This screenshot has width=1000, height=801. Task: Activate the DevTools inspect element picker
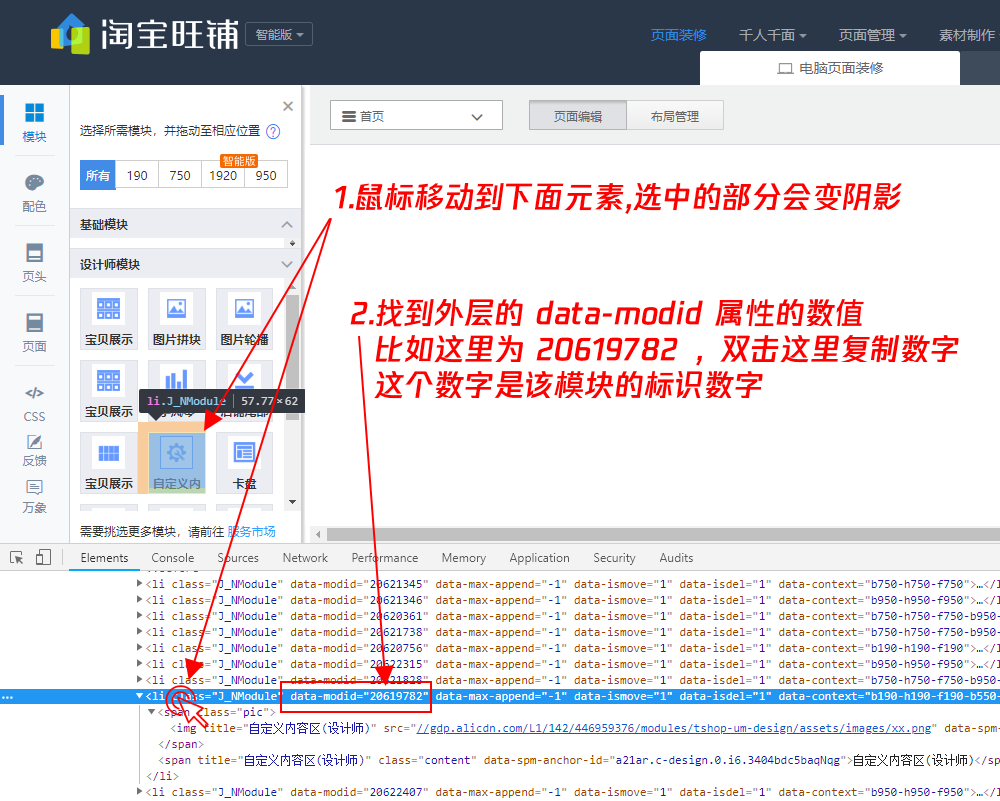(15, 557)
